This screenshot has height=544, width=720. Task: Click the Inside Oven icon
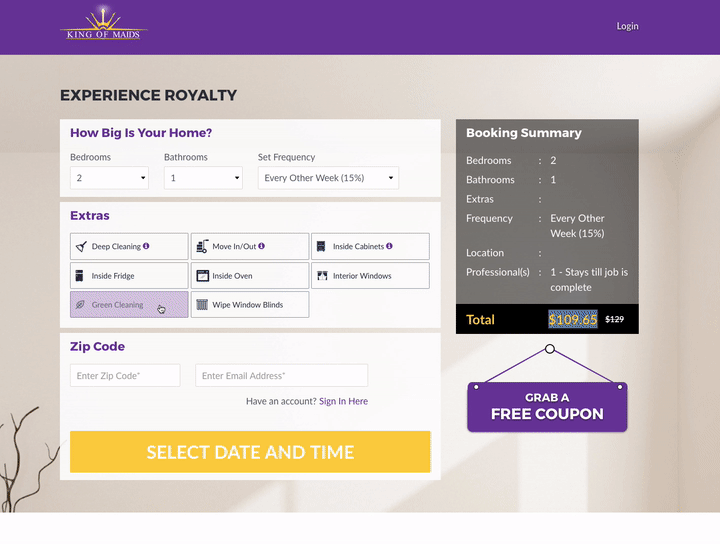tap(202, 275)
